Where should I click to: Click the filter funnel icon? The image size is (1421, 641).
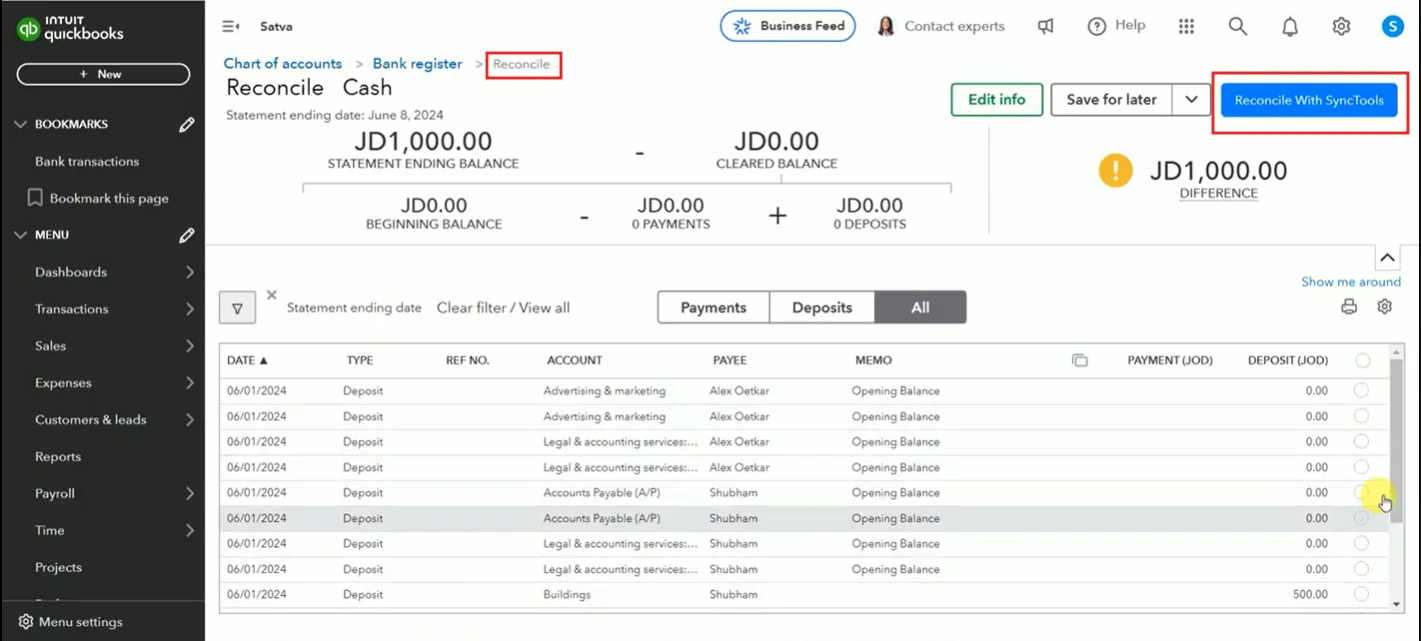tap(237, 308)
